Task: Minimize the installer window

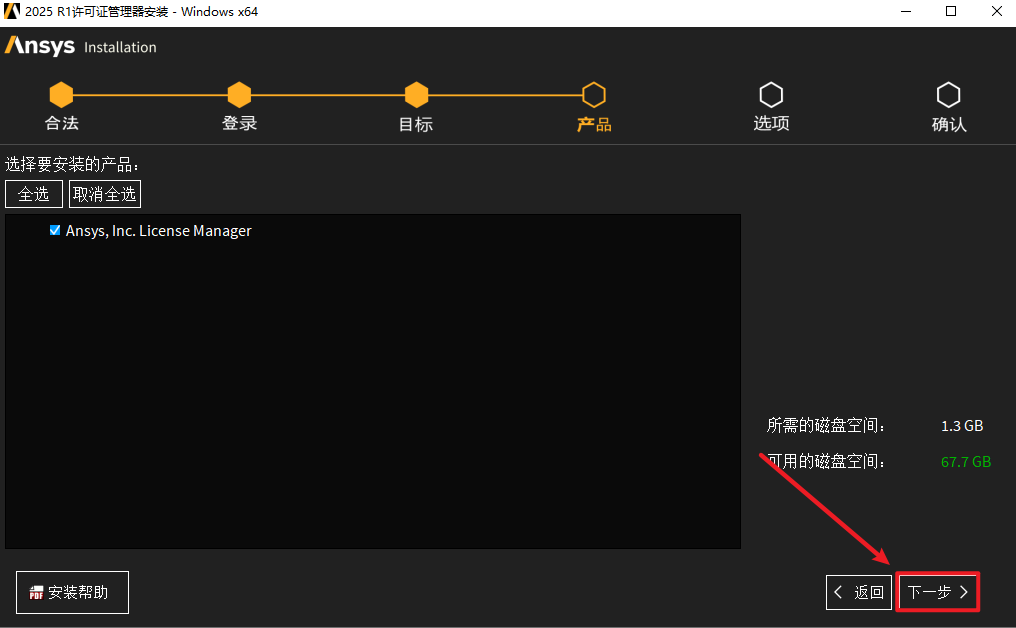Action: point(906,11)
